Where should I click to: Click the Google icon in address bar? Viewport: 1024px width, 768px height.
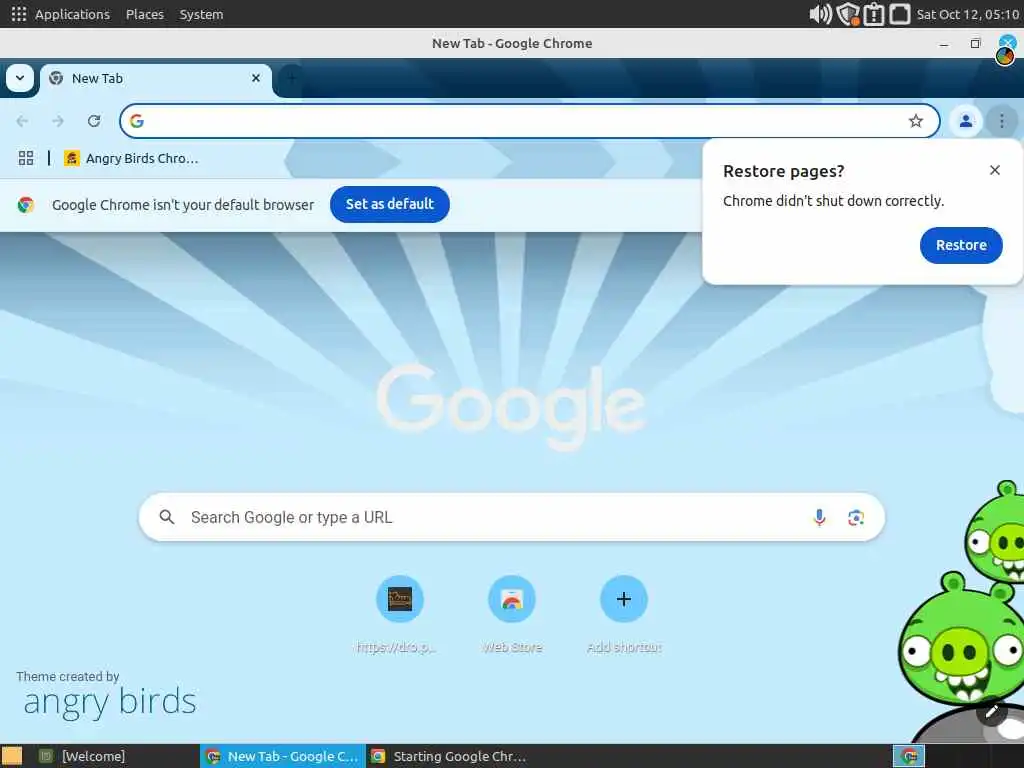136,121
